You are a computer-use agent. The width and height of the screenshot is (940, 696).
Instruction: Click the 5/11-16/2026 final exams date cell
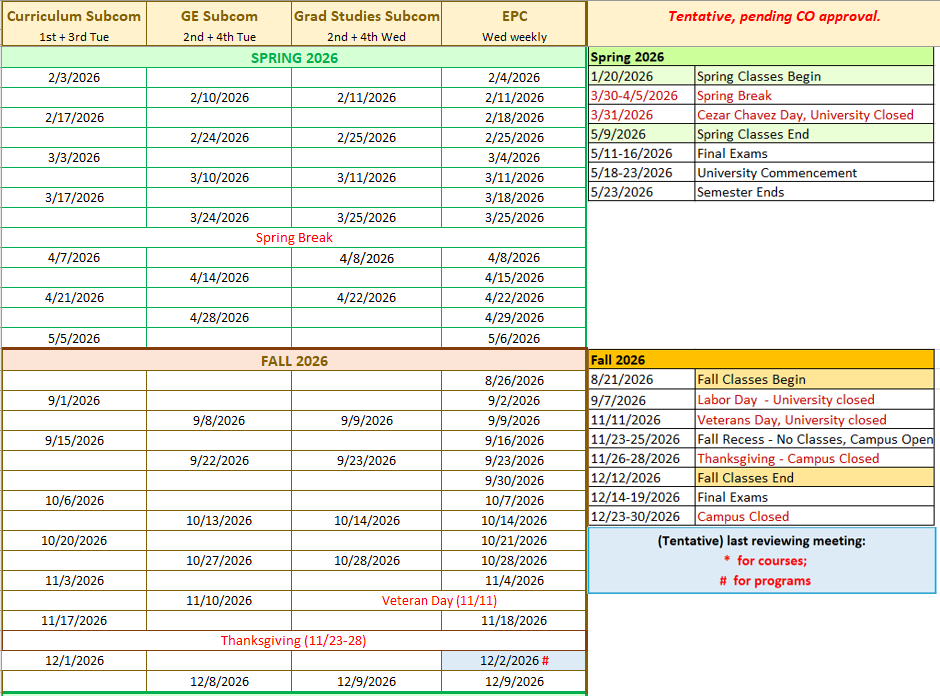[x=641, y=154]
